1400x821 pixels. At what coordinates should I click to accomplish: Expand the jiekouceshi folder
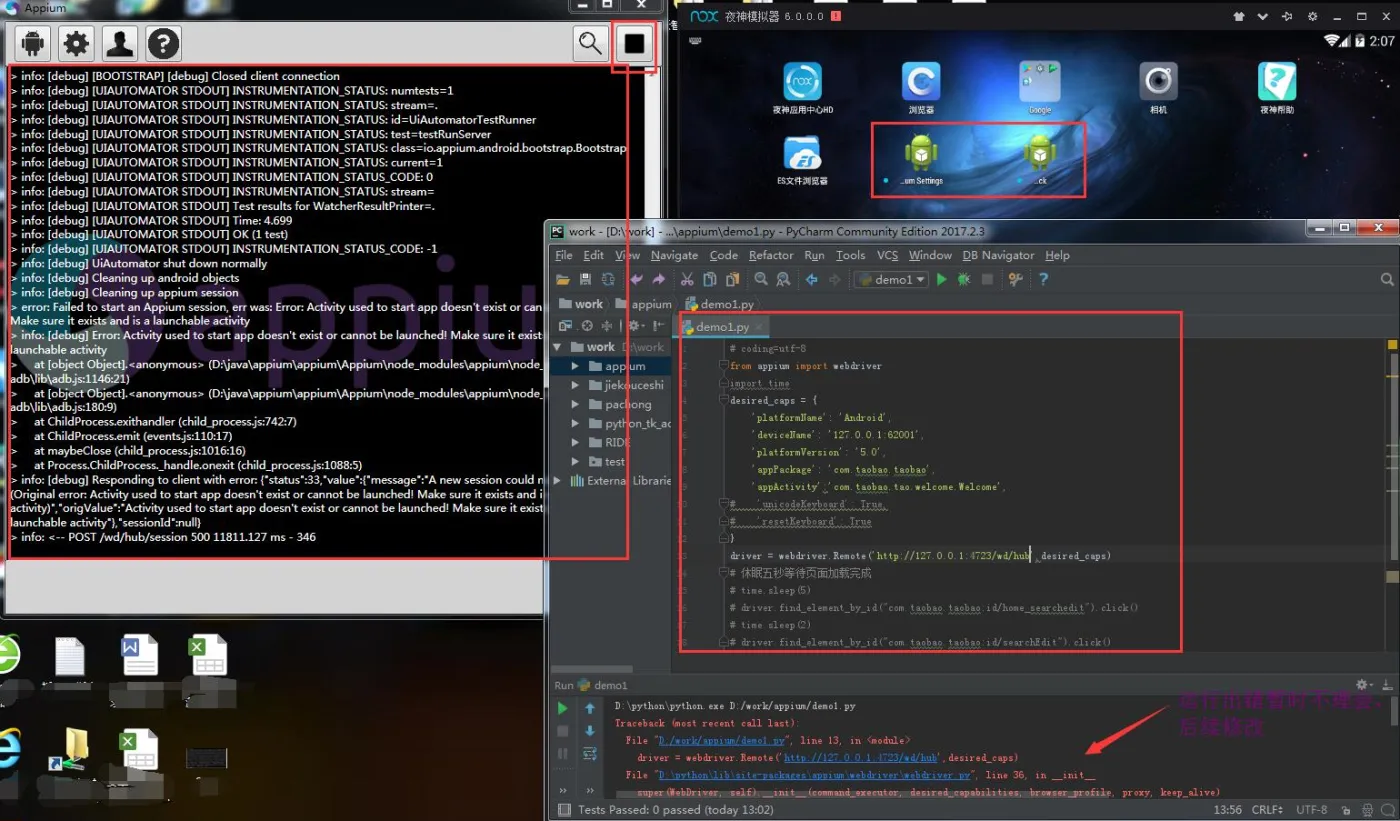(575, 385)
